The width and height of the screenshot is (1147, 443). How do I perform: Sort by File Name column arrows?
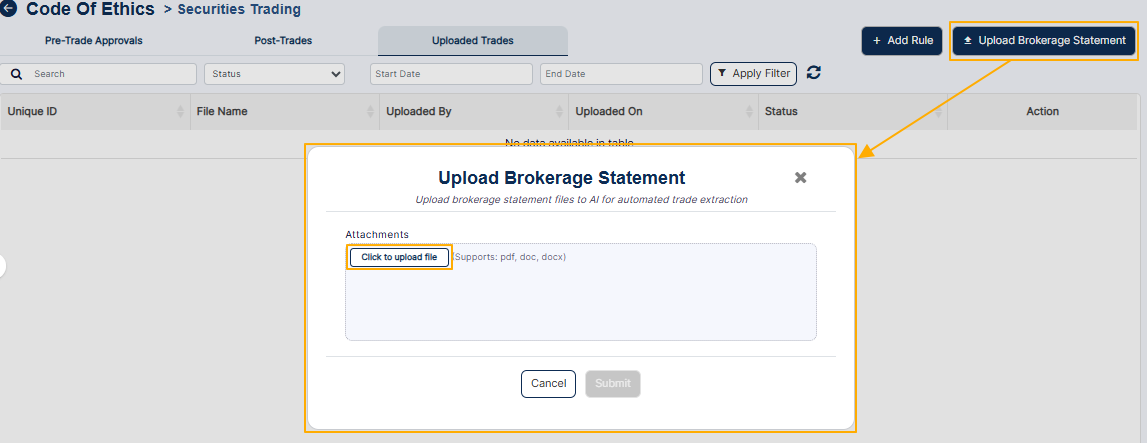[x=370, y=112]
